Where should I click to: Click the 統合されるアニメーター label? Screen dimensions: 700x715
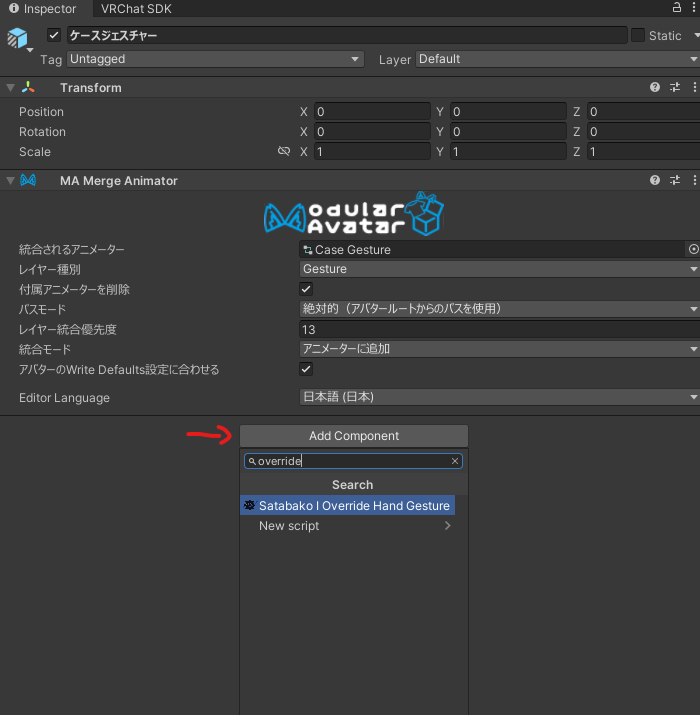[72, 249]
